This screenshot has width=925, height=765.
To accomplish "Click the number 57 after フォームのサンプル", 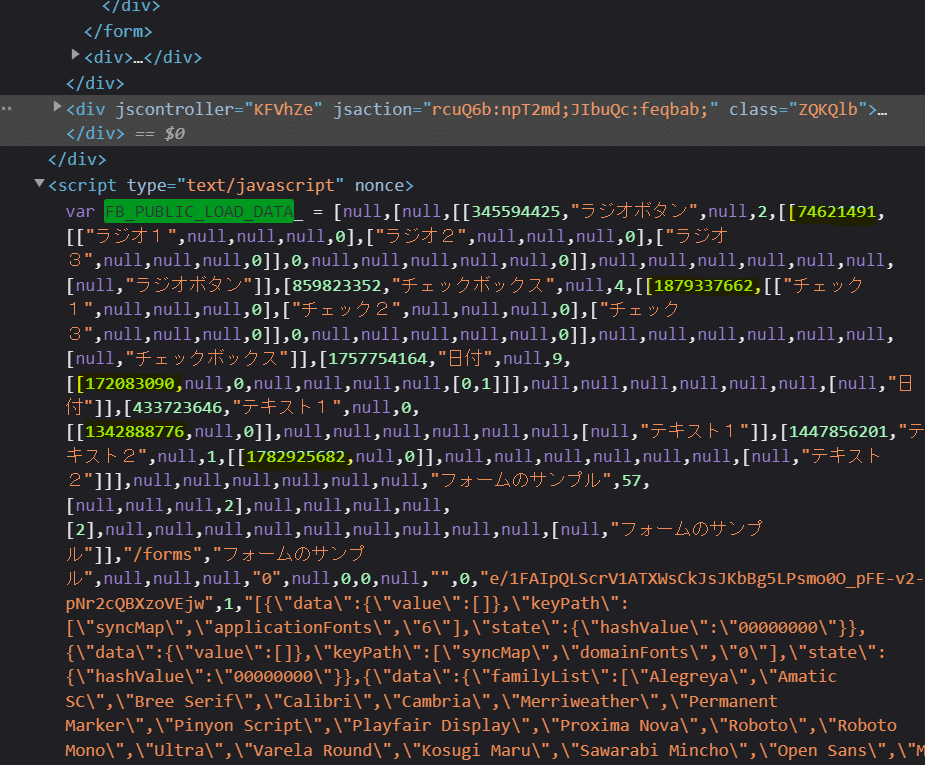I will (631, 481).
